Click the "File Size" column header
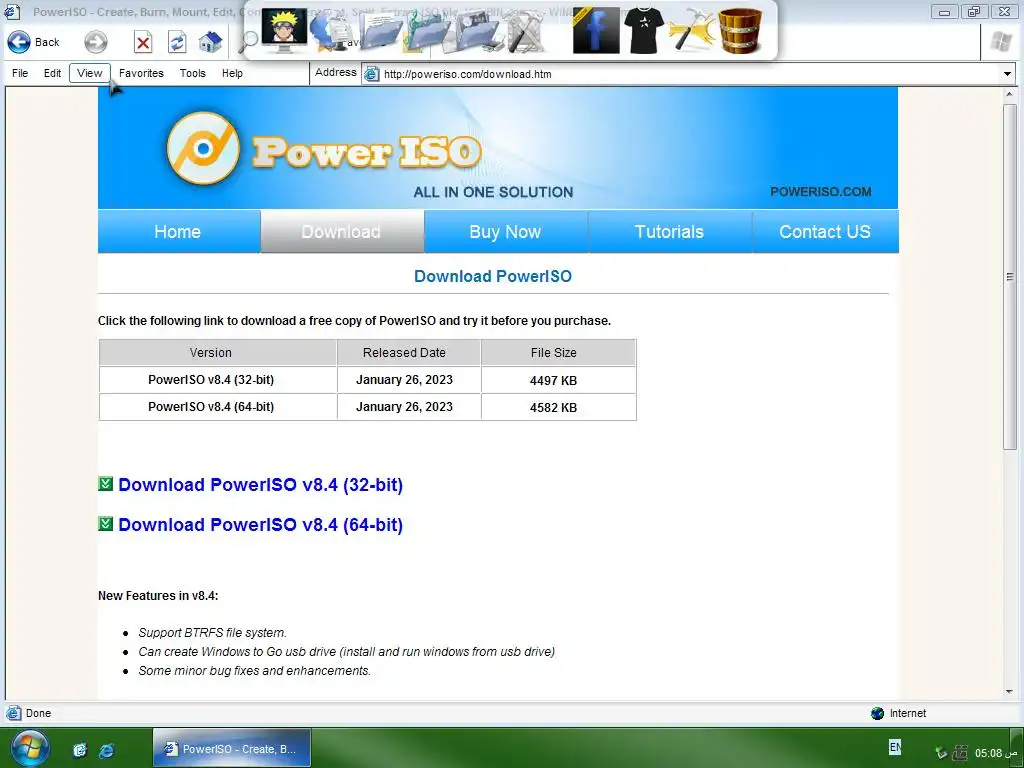The width and height of the screenshot is (1024, 768). point(558,352)
